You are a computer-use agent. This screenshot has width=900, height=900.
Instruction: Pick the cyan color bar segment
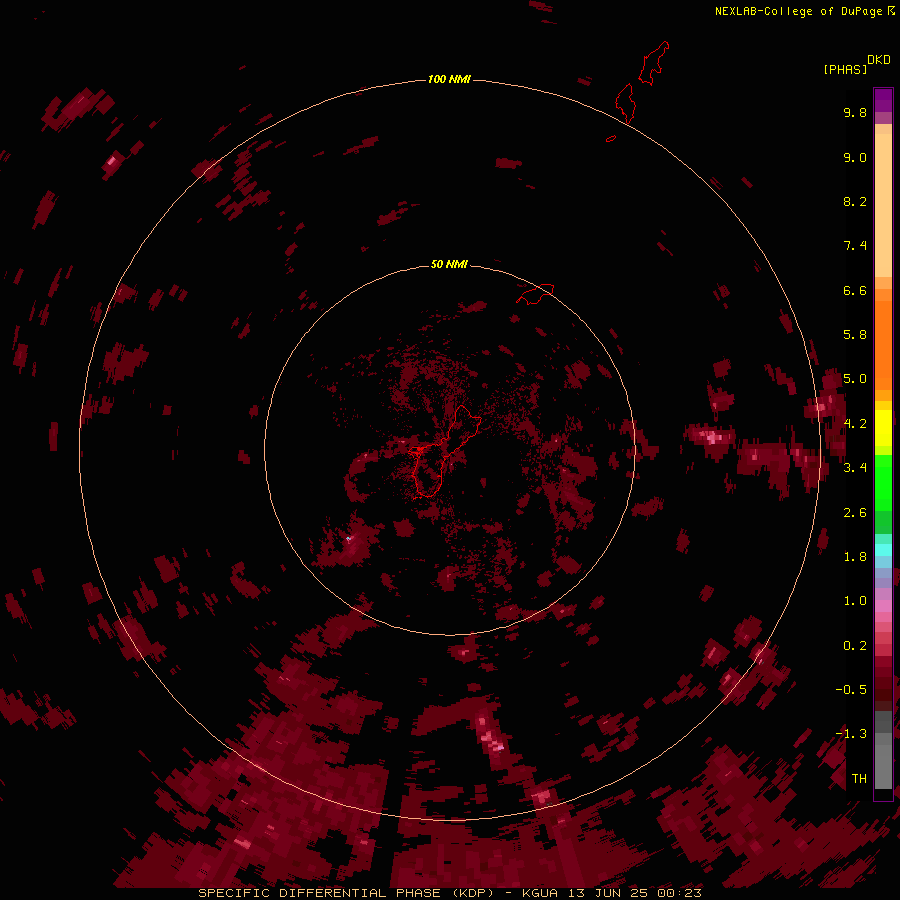883,549
